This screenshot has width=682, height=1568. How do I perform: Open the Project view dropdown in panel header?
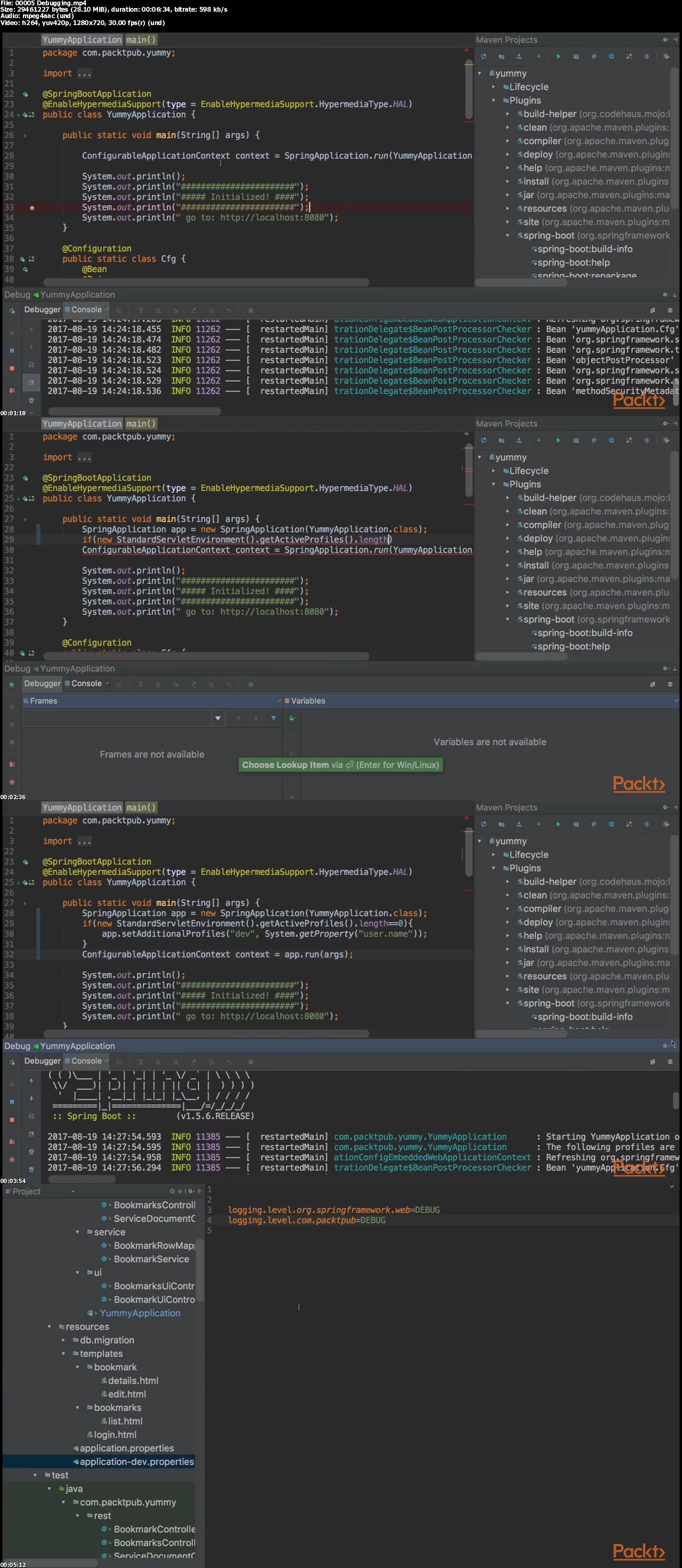[x=73, y=1192]
